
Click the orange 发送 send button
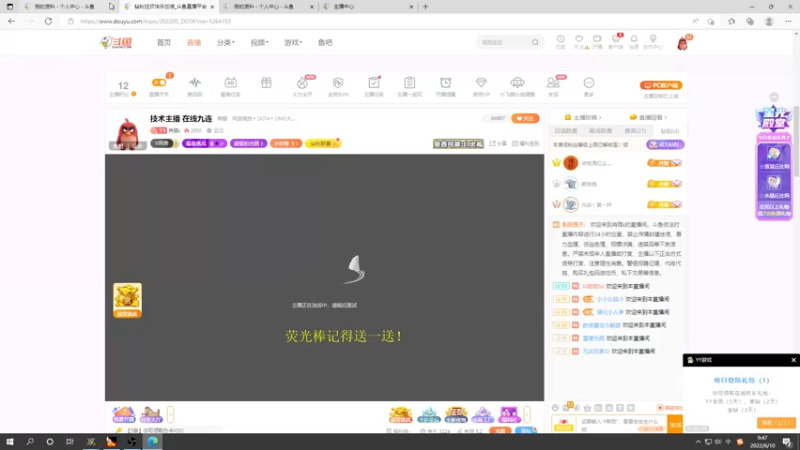click(x=675, y=424)
